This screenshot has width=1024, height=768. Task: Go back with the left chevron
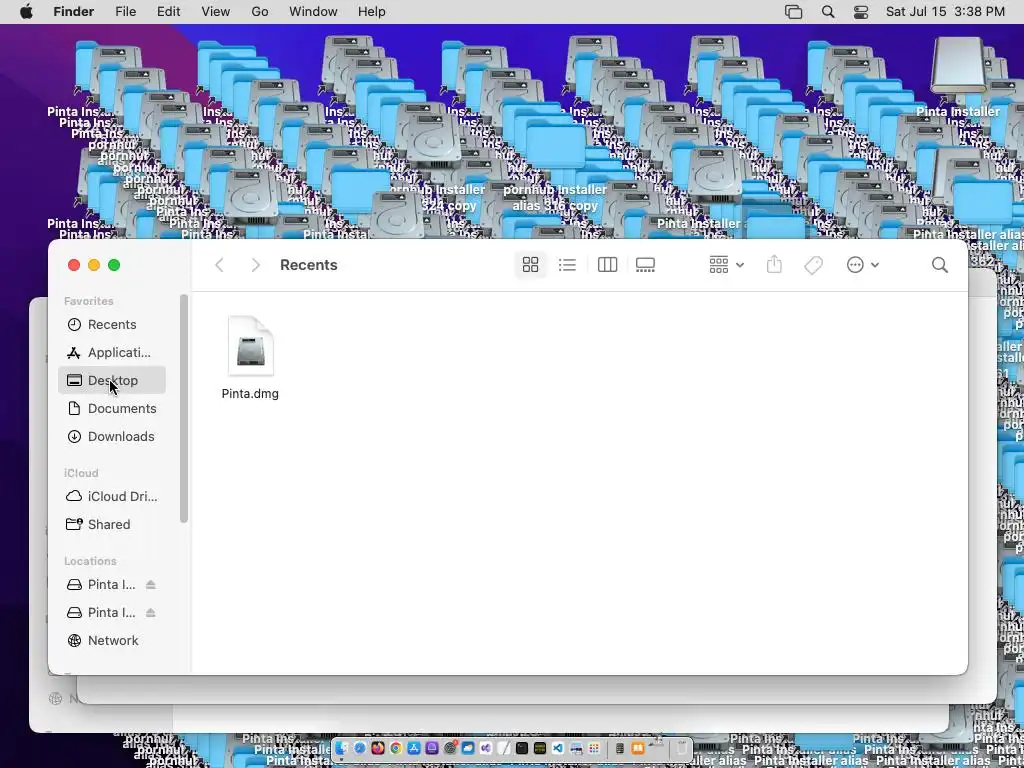coord(219,264)
